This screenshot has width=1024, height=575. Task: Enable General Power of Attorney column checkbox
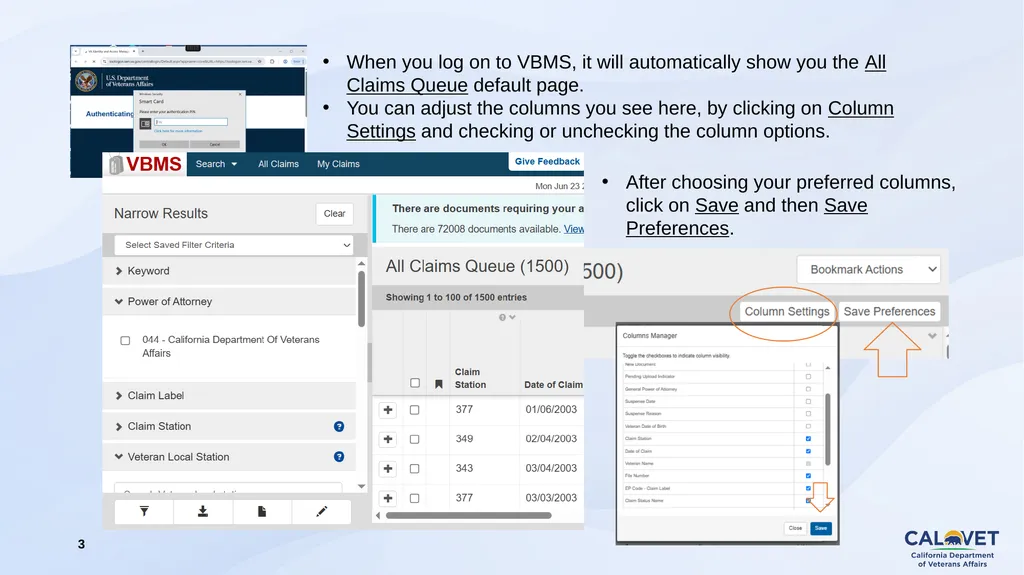point(808,389)
